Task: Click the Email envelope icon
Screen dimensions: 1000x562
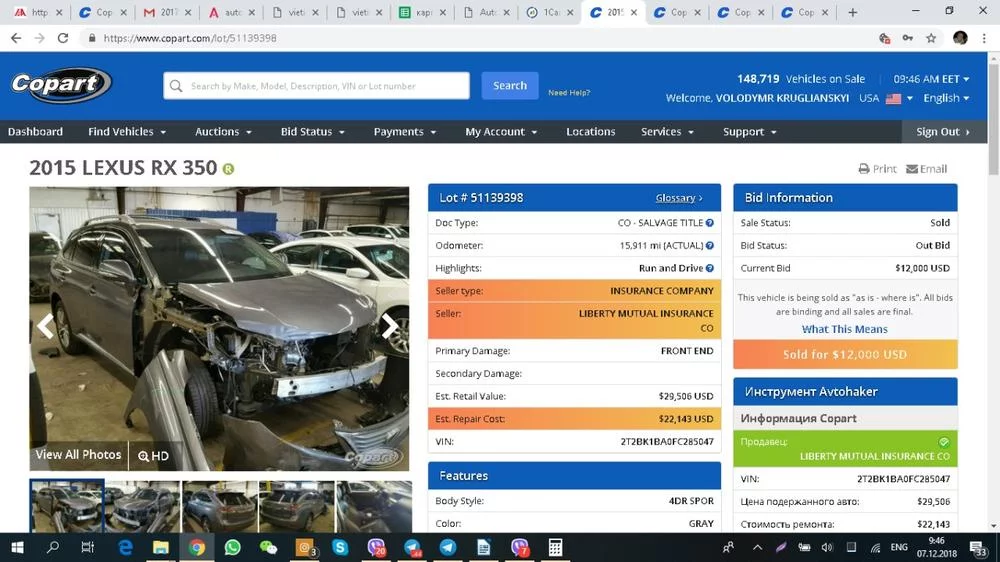Action: [912, 169]
